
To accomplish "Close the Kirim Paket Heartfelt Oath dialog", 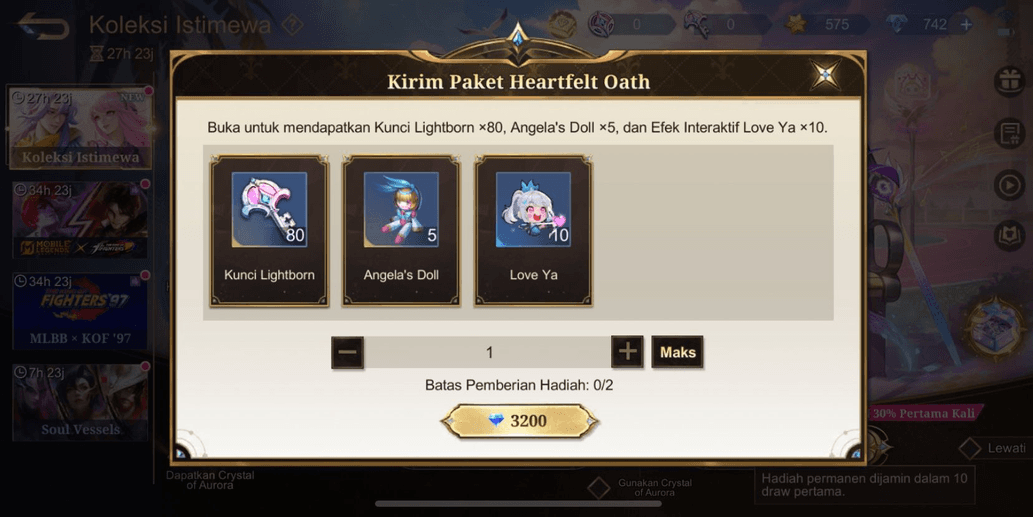I will pos(825,74).
